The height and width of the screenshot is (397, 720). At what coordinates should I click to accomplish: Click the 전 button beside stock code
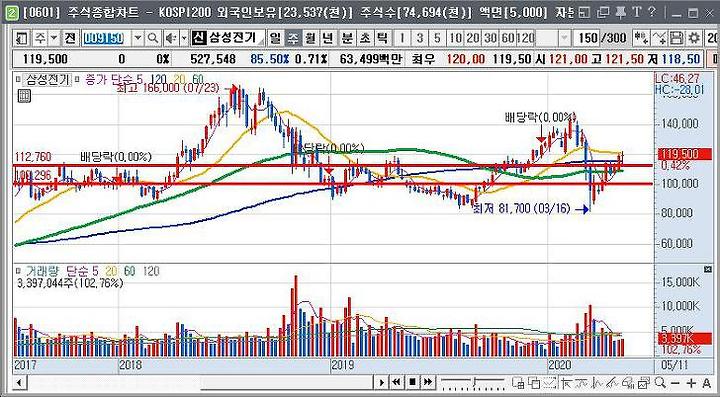[70, 38]
